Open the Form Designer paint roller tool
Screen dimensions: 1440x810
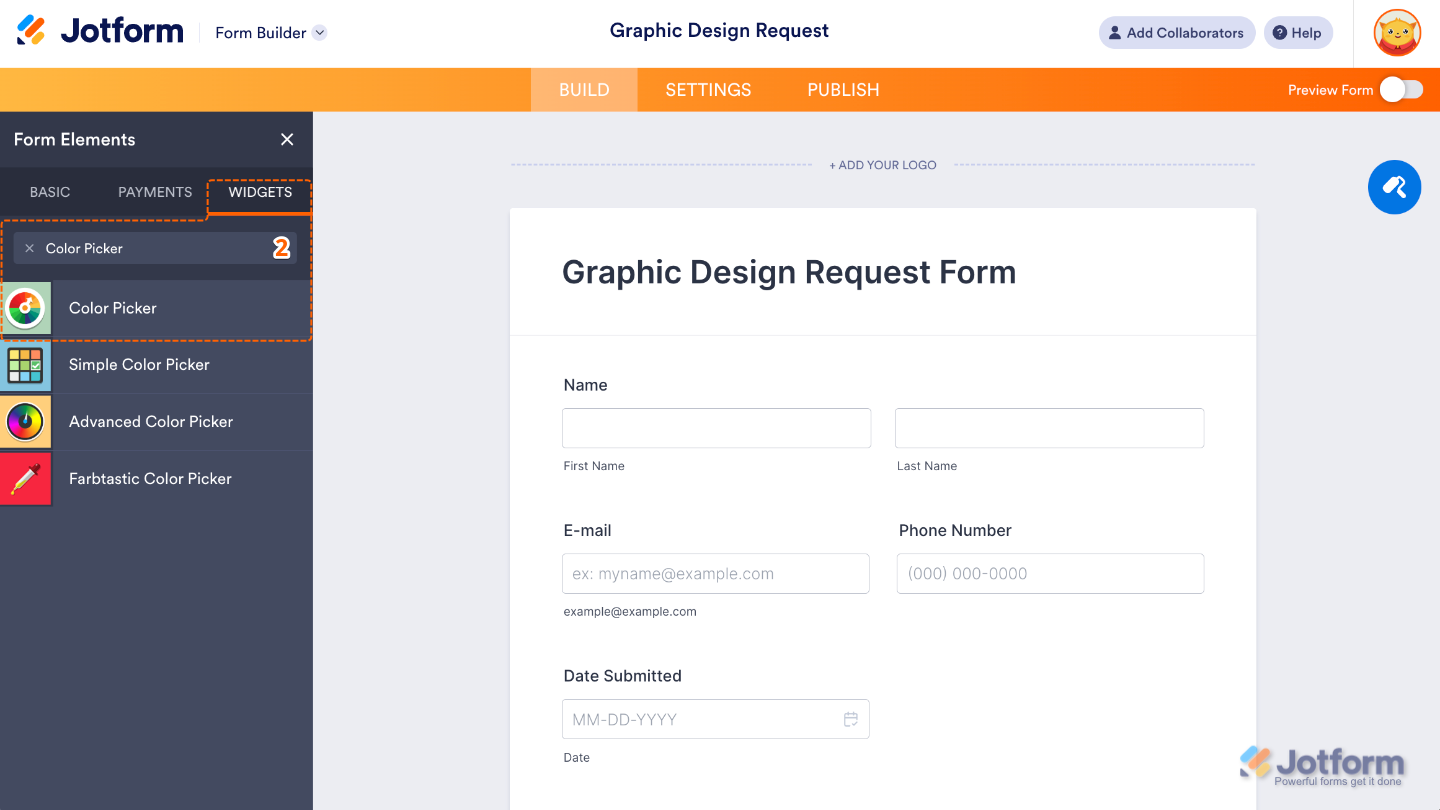[1394, 187]
